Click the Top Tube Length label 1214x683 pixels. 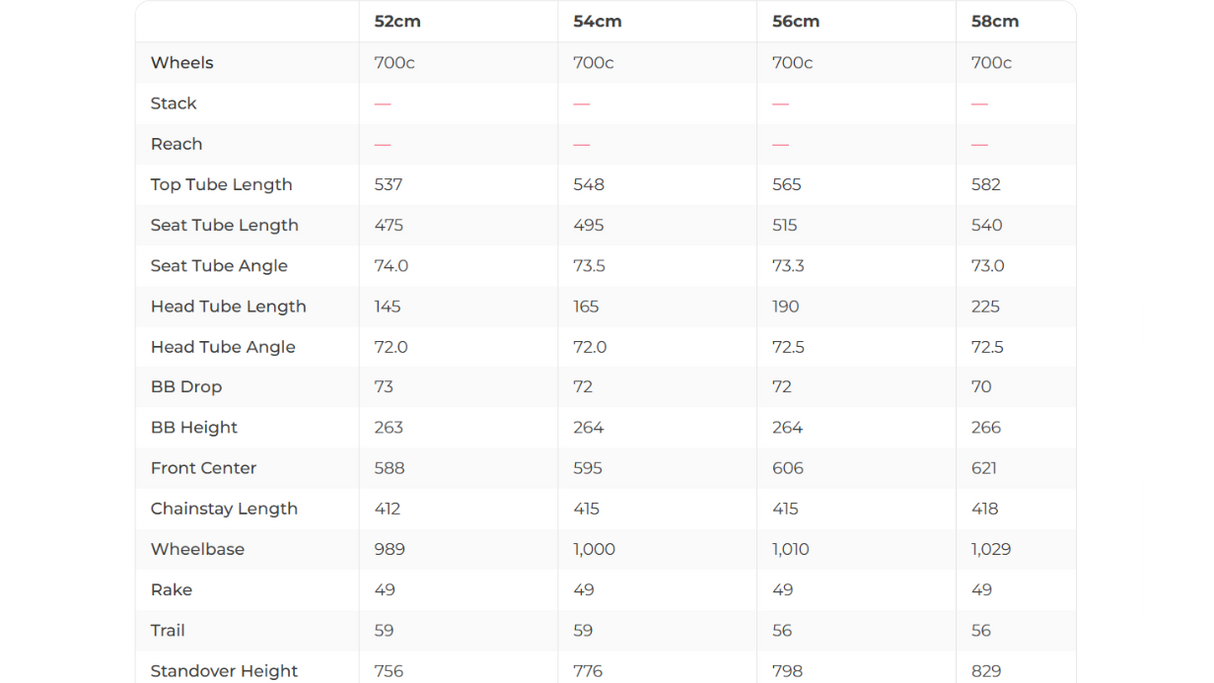point(221,184)
